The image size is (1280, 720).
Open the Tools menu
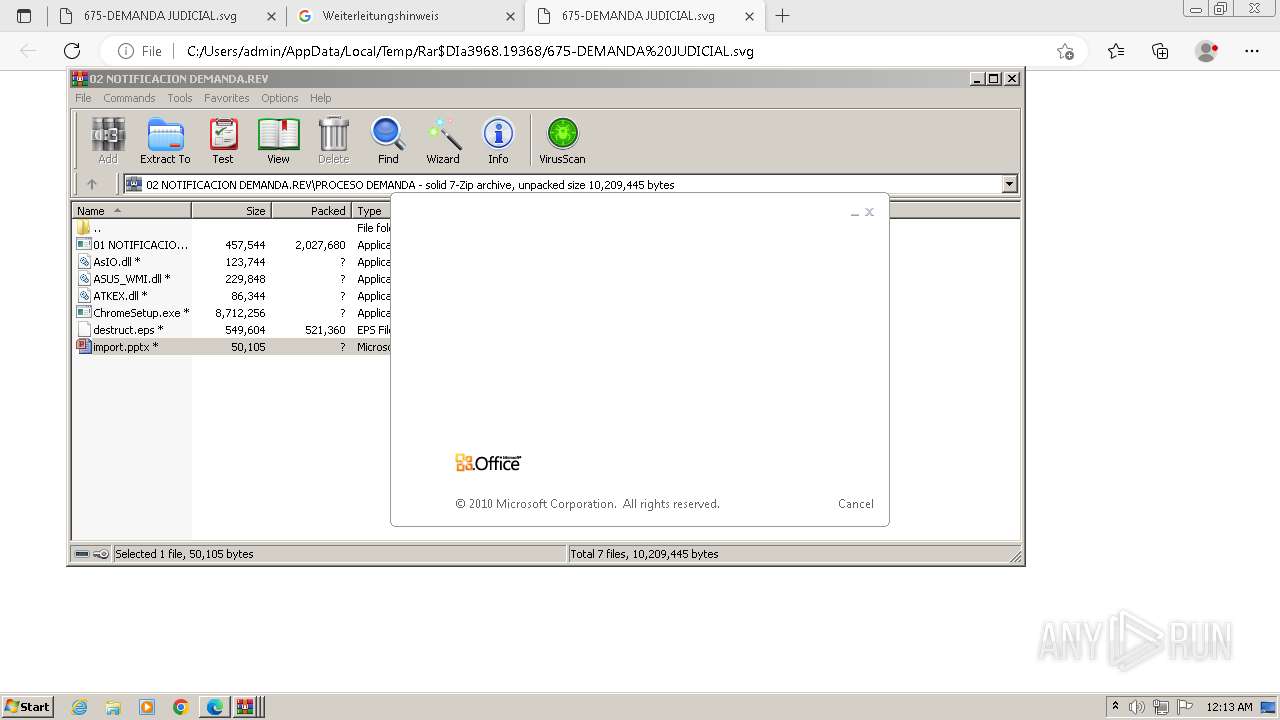click(x=180, y=98)
